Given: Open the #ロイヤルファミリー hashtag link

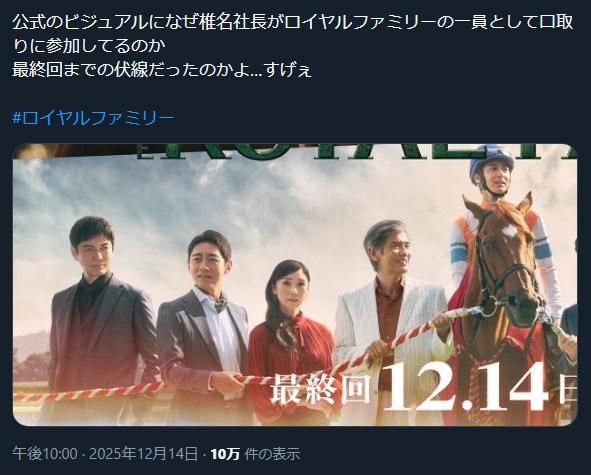Looking at the screenshot, I should click(x=93, y=118).
